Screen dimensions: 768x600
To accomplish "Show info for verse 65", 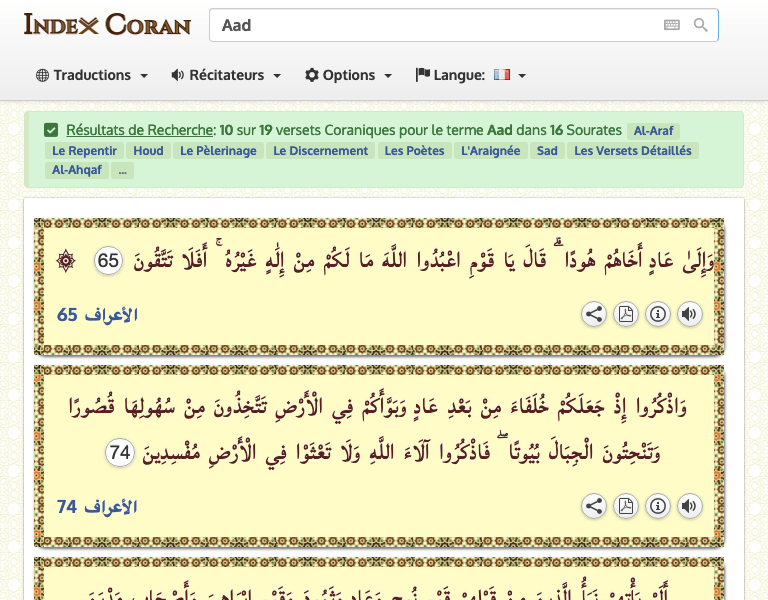I will pyautogui.click(x=657, y=315).
